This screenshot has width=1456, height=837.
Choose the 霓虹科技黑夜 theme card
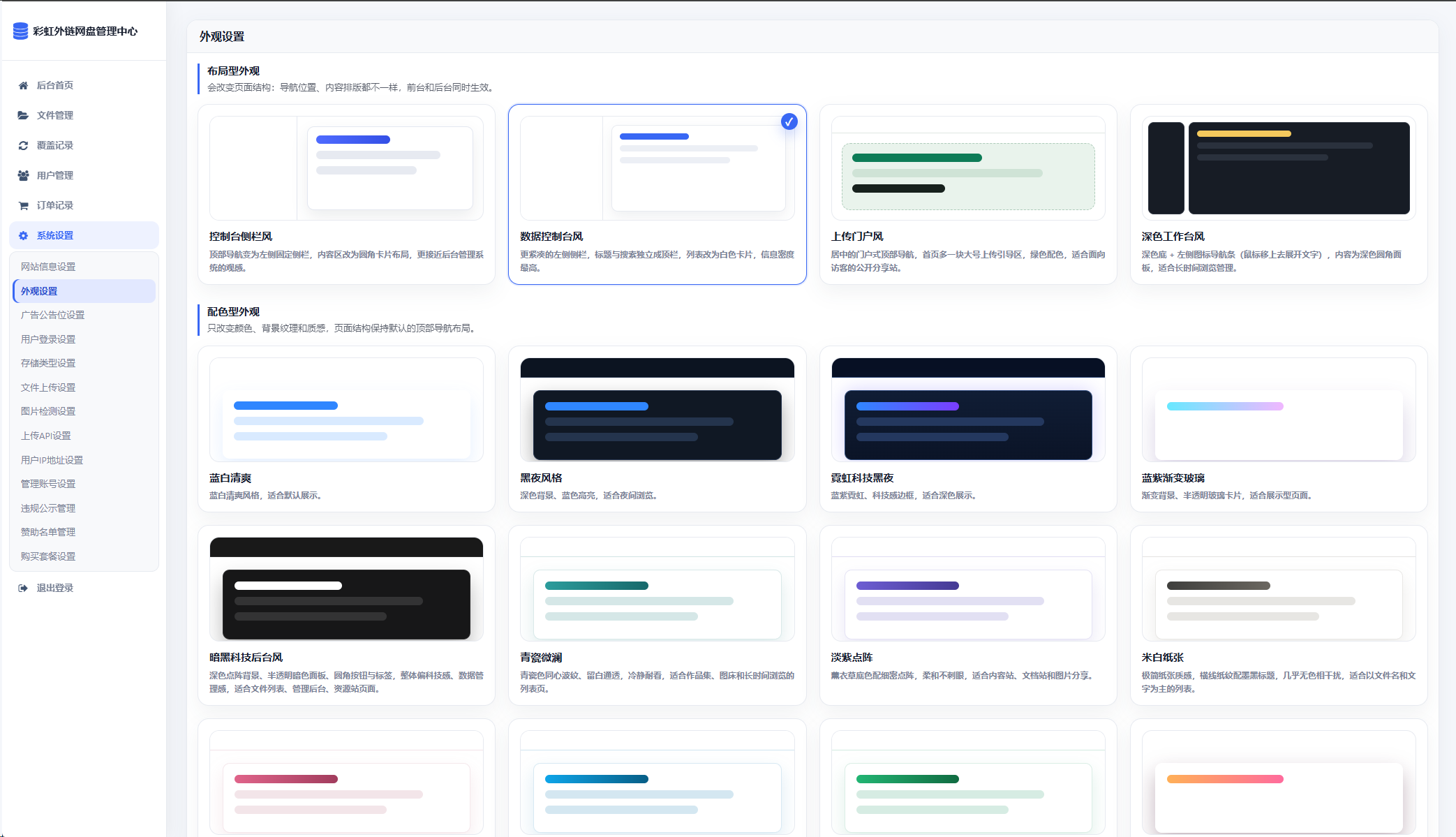[x=968, y=429]
